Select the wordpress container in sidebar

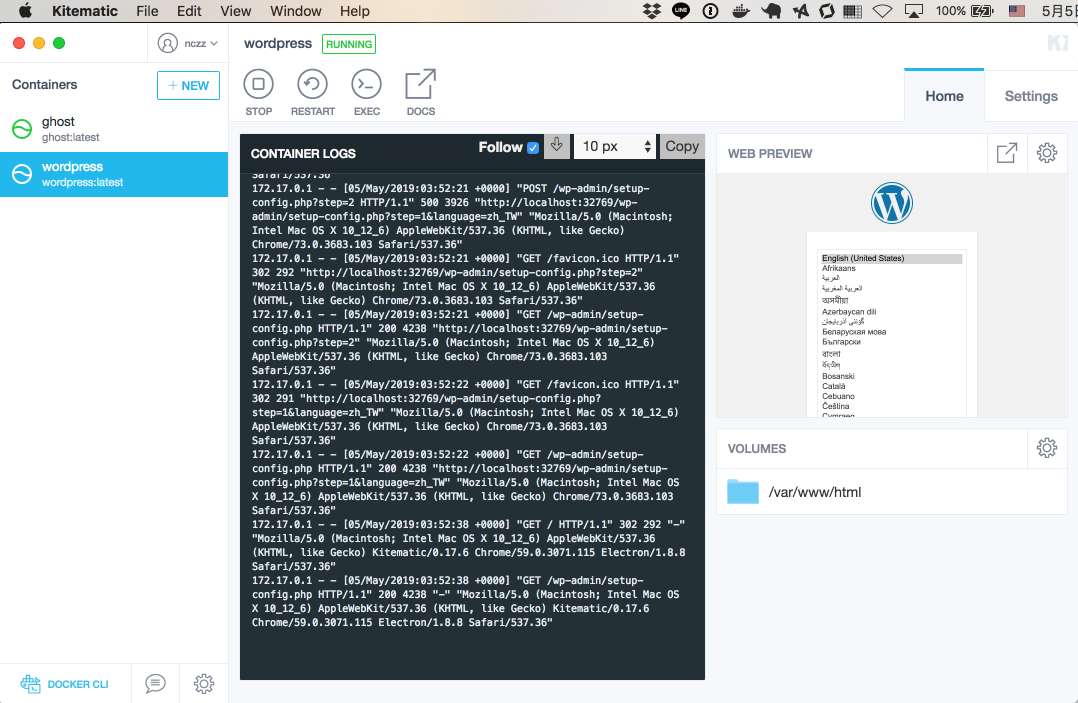(x=114, y=174)
